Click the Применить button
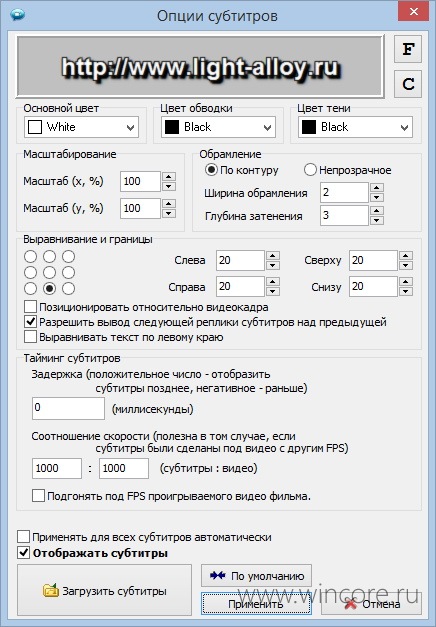The image size is (436, 627). [x=256, y=603]
